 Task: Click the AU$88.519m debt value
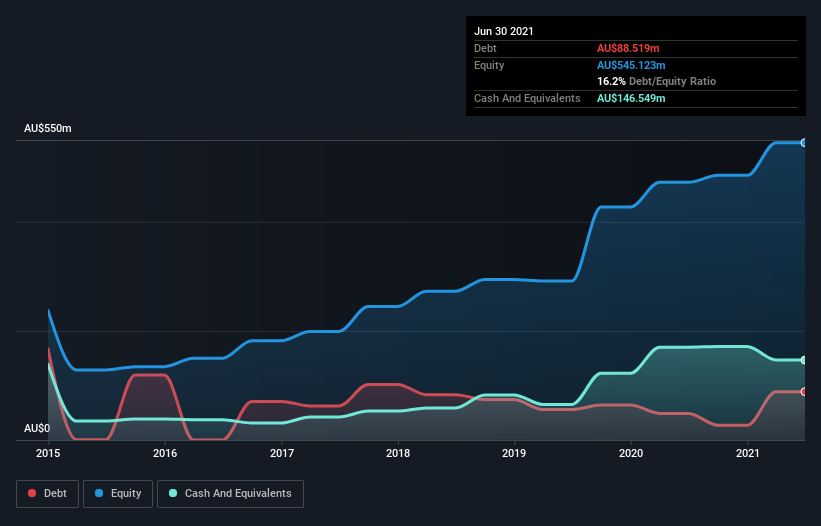click(628, 48)
